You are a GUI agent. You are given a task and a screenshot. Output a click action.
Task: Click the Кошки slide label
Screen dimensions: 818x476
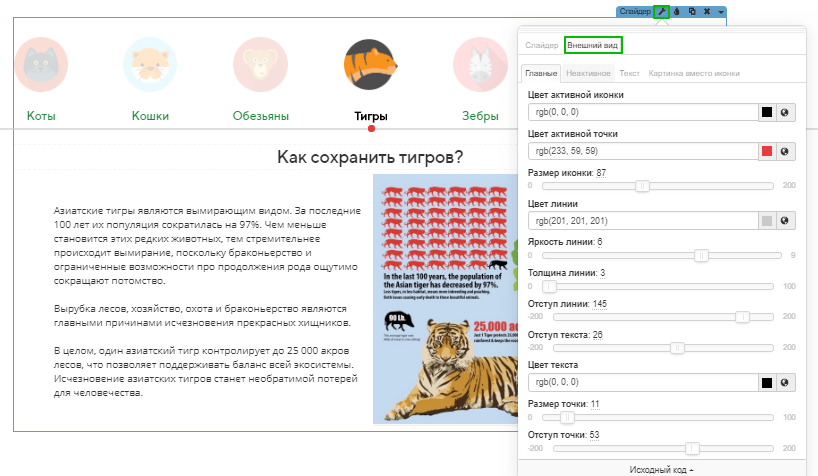[x=150, y=116]
